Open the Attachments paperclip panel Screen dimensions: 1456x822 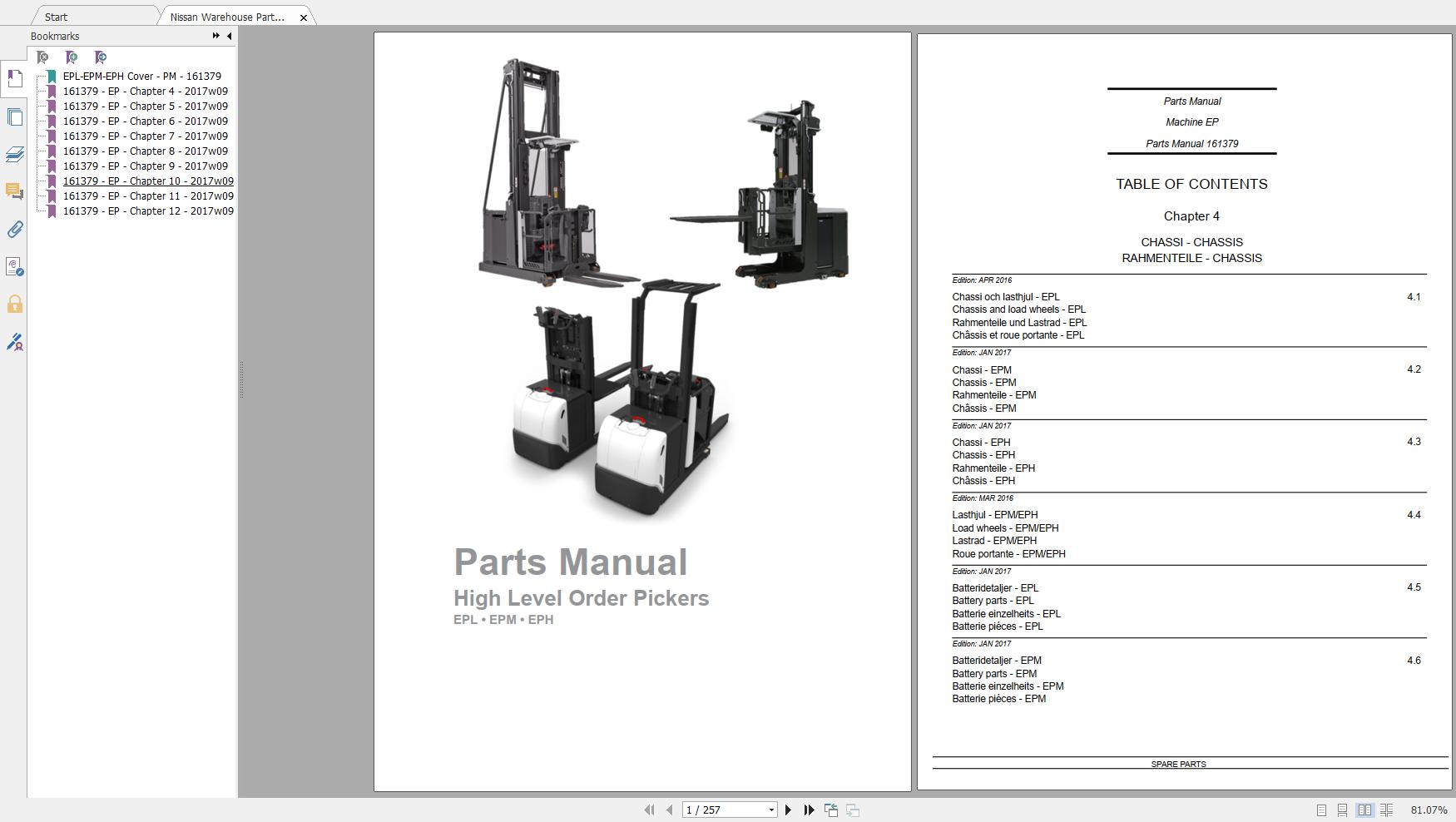tap(14, 229)
